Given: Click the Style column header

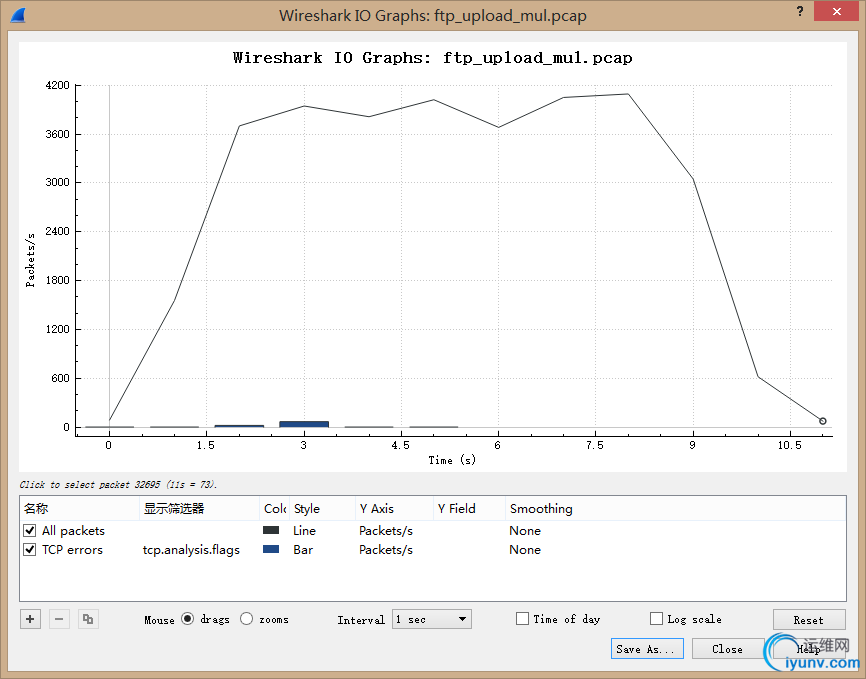Looking at the screenshot, I should (x=323, y=508).
